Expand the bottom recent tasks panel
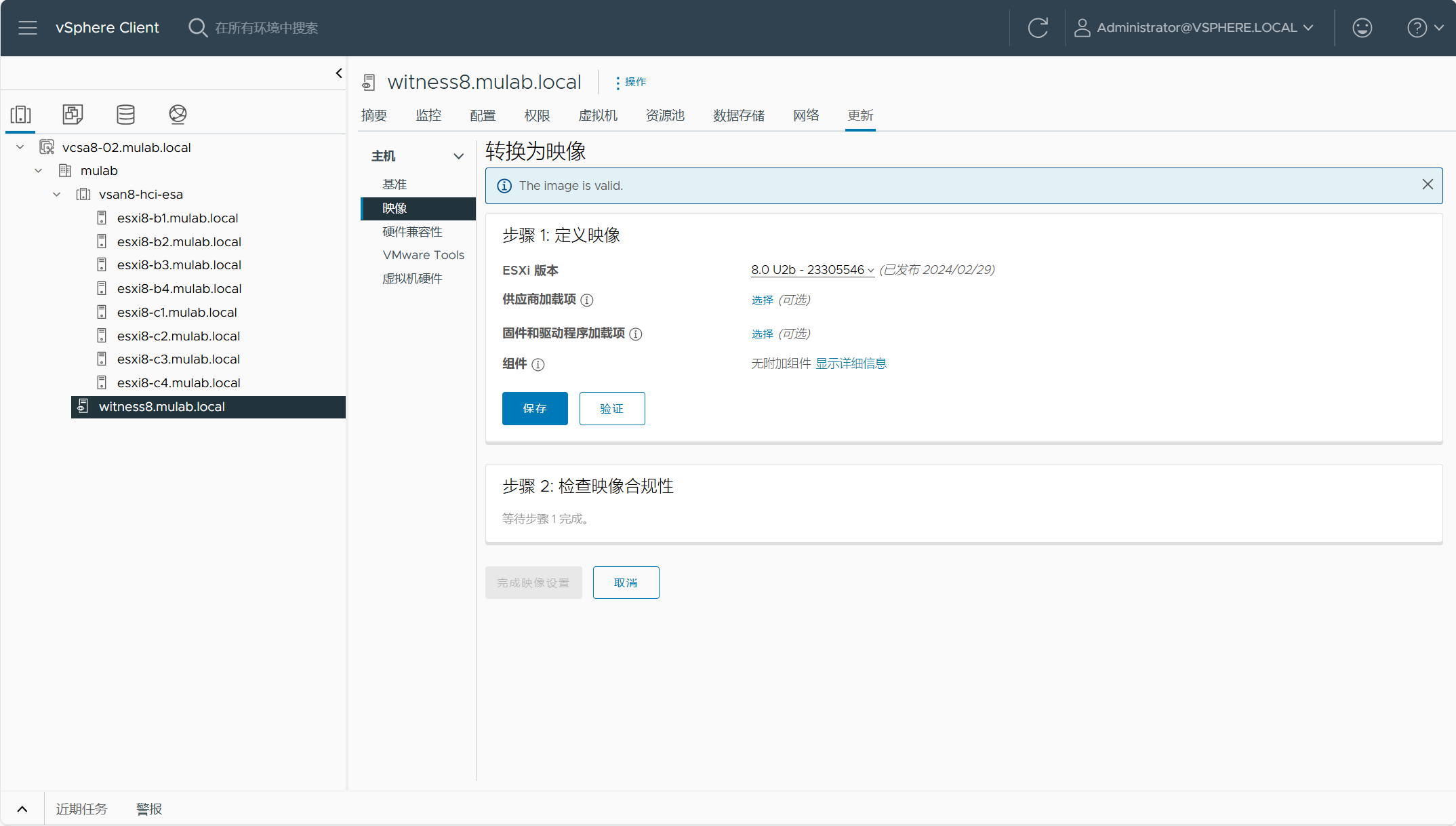The image size is (1456, 826). (22, 808)
